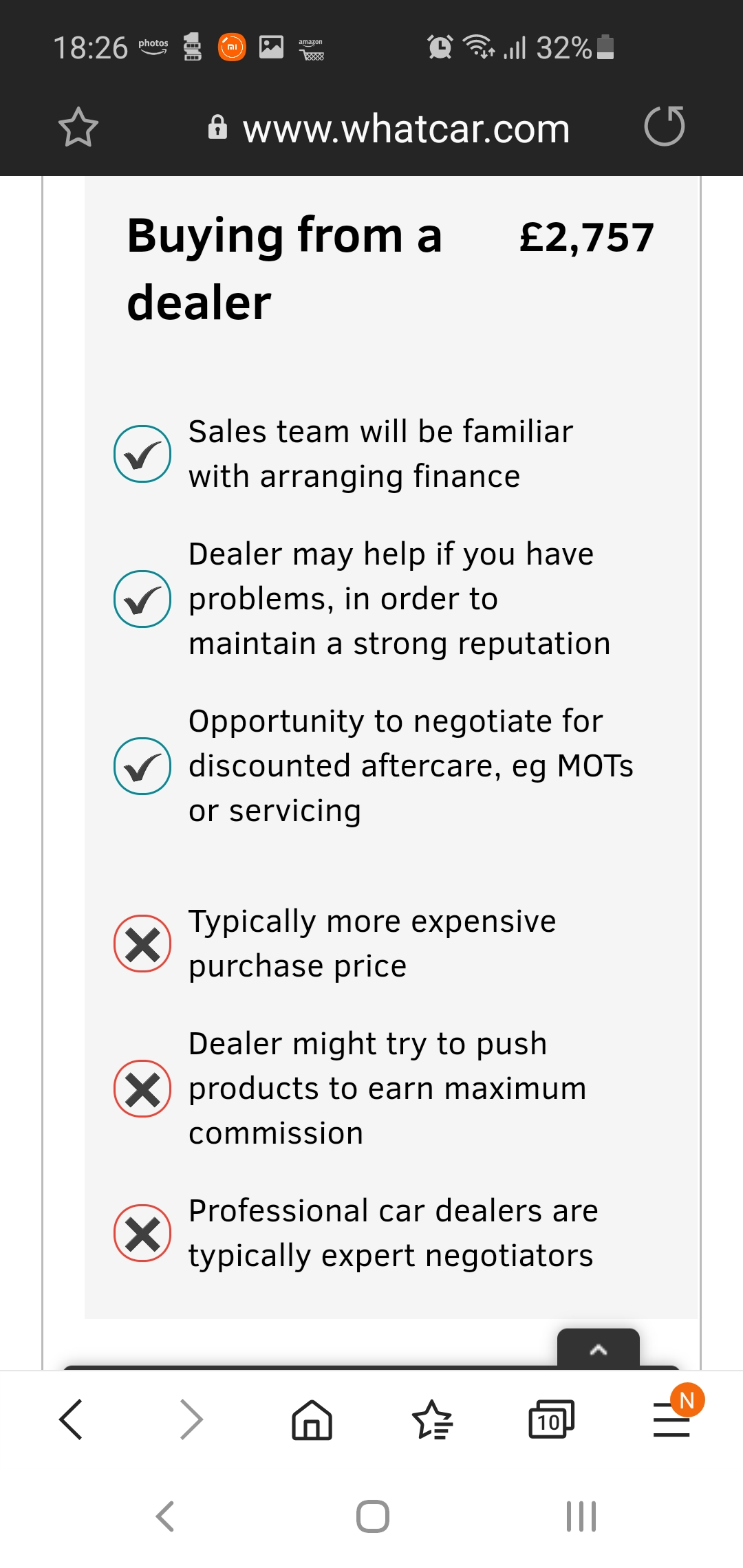Screen dimensions: 743x1568
Task: Tap the checkmark beside discounted aftercare
Action: tap(142, 766)
